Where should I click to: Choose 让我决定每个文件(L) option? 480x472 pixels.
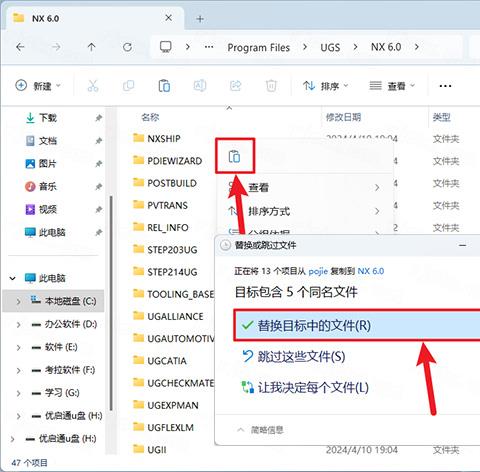[305, 387]
